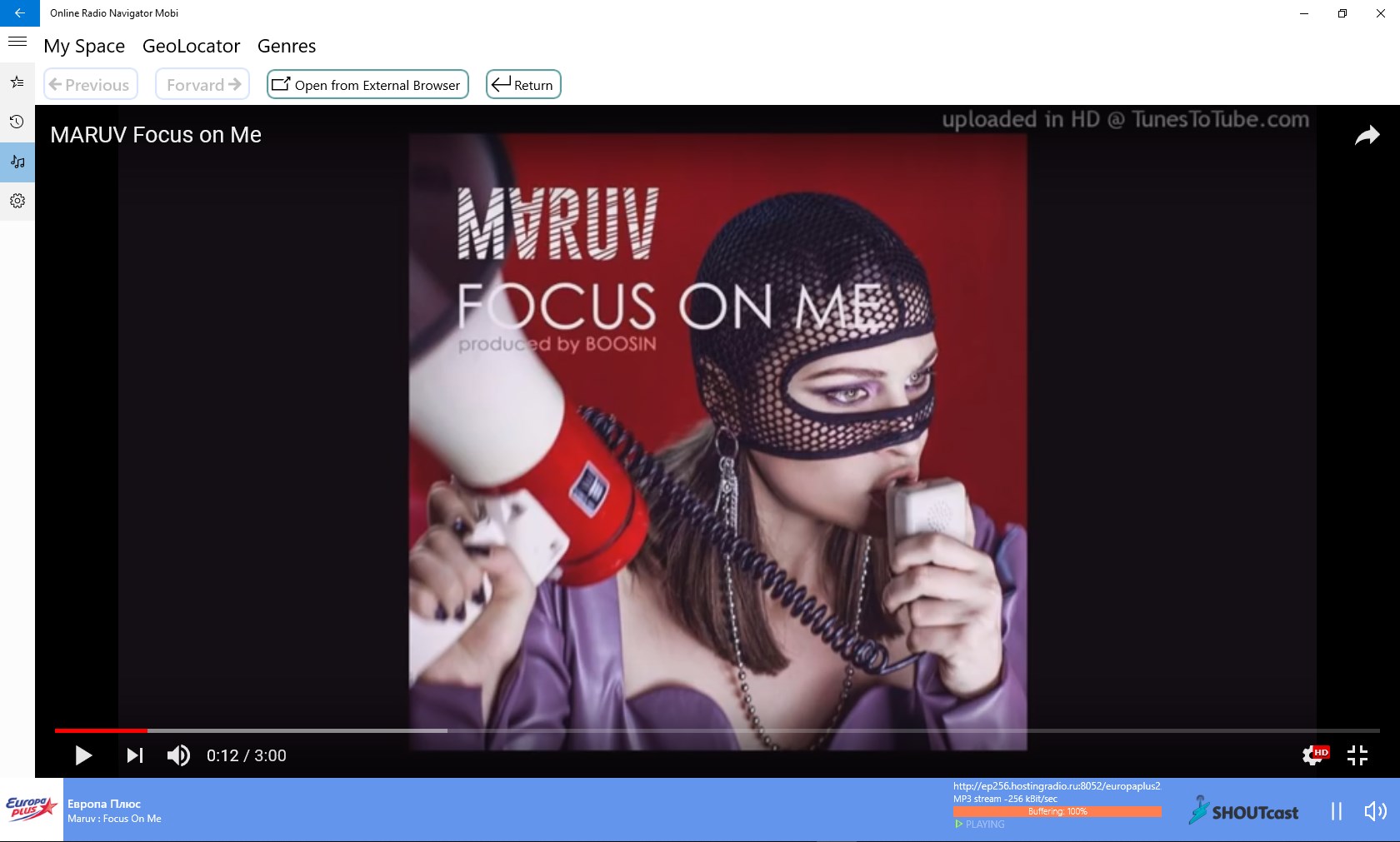Screen dimensions: 1400x842
Task: Select the music note sidebar icon
Action: pos(17,162)
